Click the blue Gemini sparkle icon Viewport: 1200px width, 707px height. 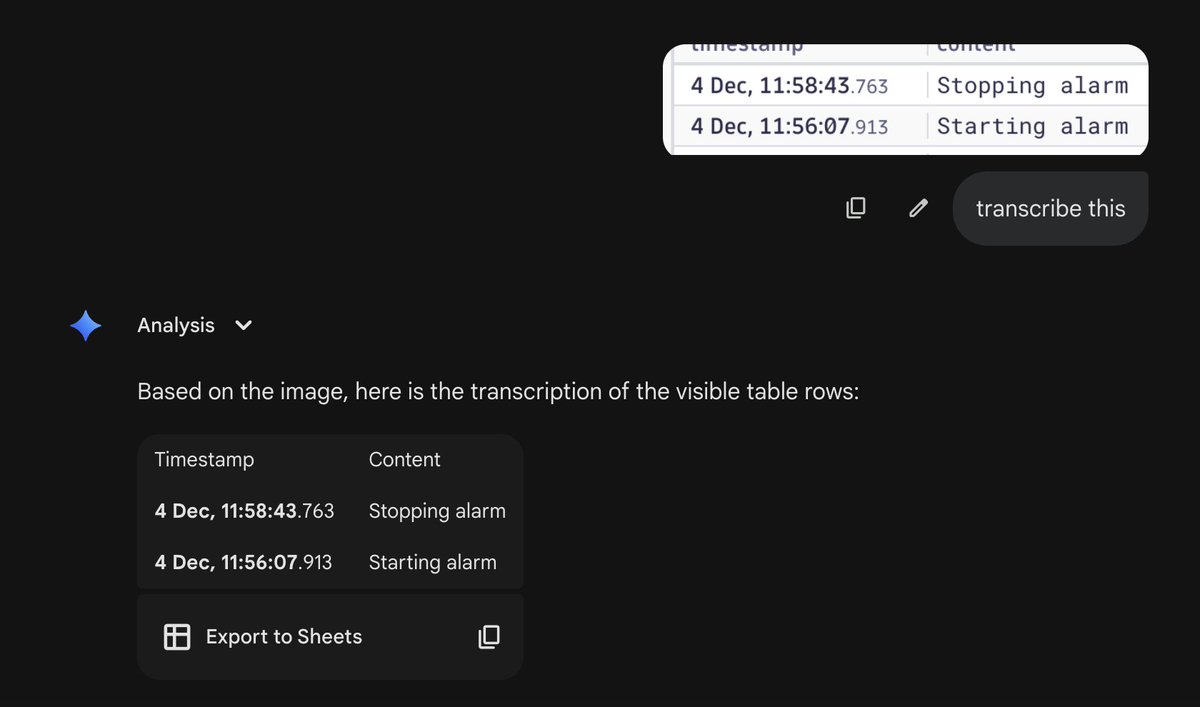tap(86, 326)
